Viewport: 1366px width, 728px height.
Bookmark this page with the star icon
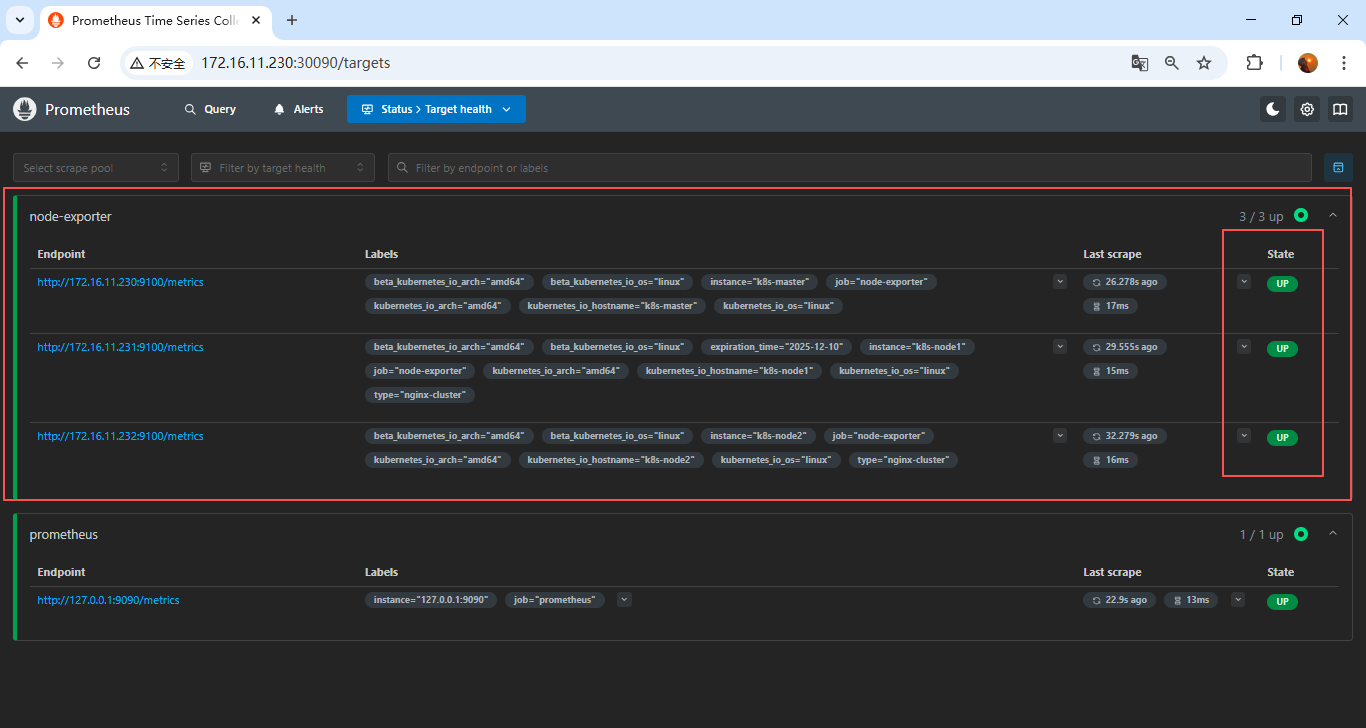point(1204,63)
